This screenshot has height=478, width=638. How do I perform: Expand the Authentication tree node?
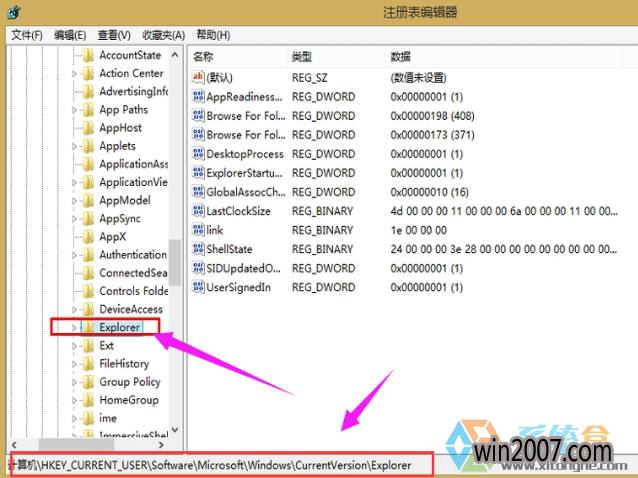tap(74, 255)
